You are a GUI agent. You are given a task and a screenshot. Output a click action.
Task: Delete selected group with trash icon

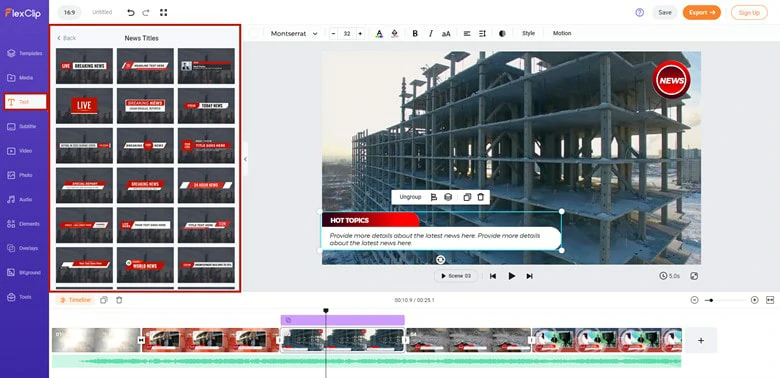[481, 197]
